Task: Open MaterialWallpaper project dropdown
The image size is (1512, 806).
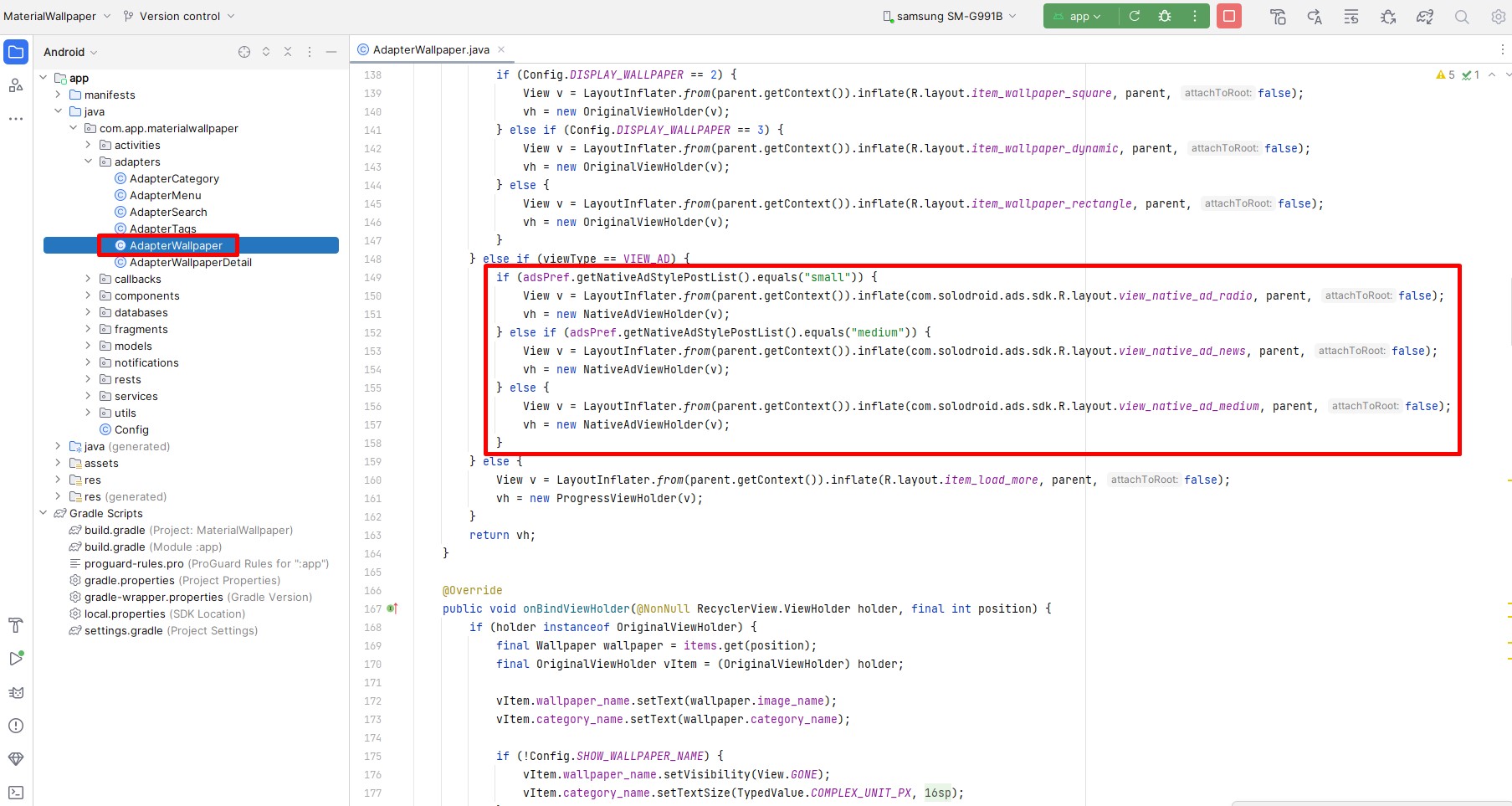Action: (x=57, y=16)
